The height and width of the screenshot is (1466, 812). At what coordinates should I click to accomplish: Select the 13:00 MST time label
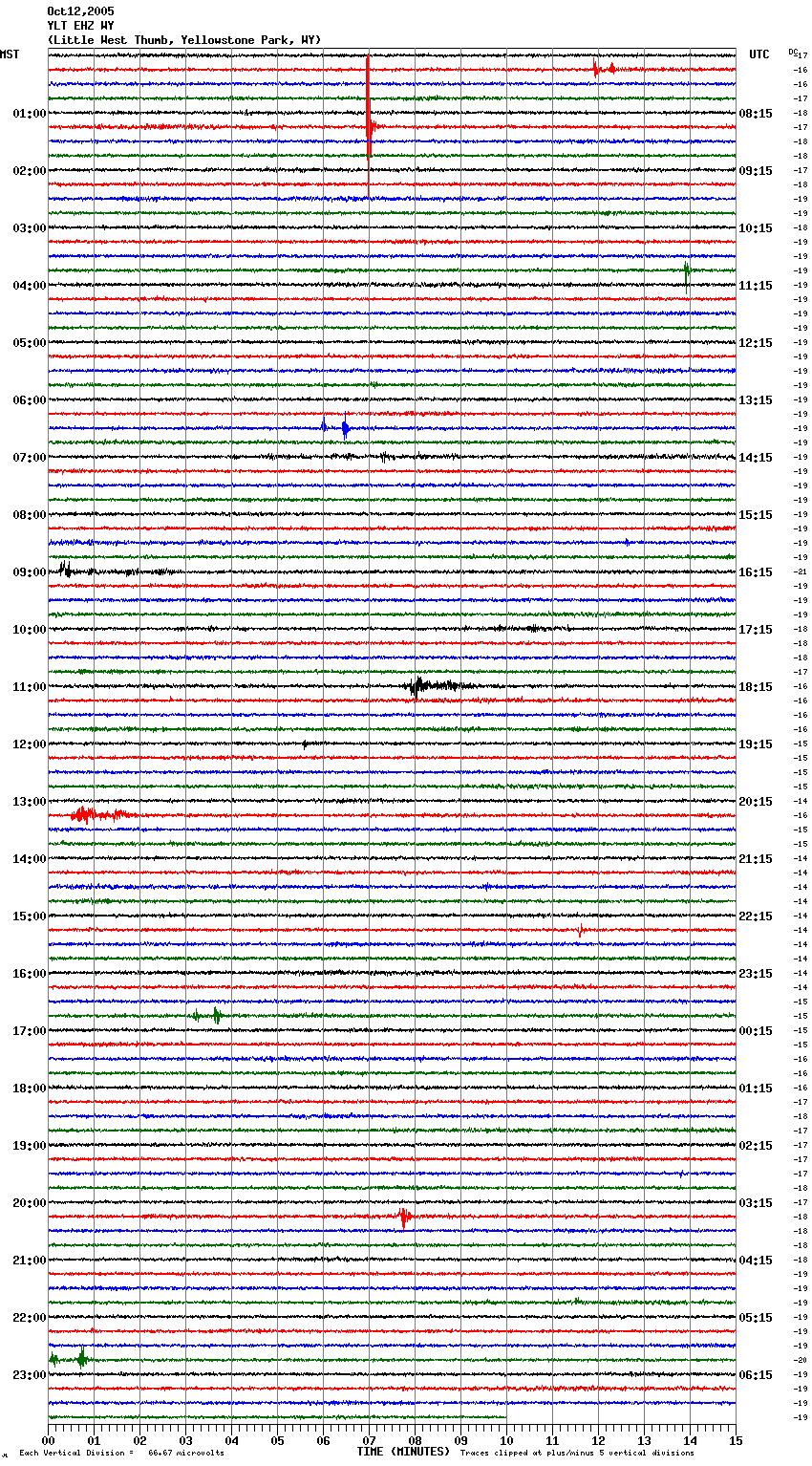click(30, 802)
